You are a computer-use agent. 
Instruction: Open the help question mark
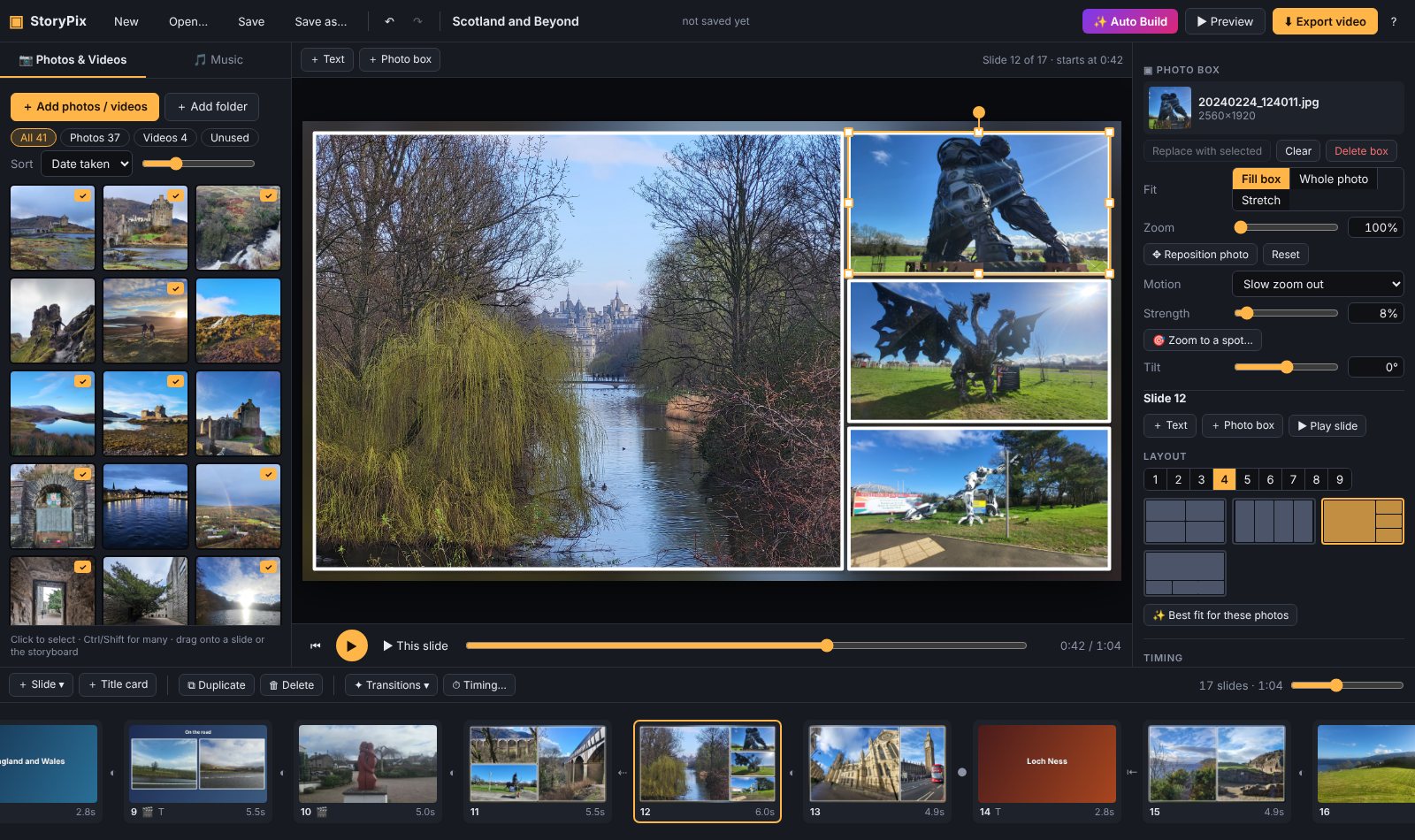1394,21
